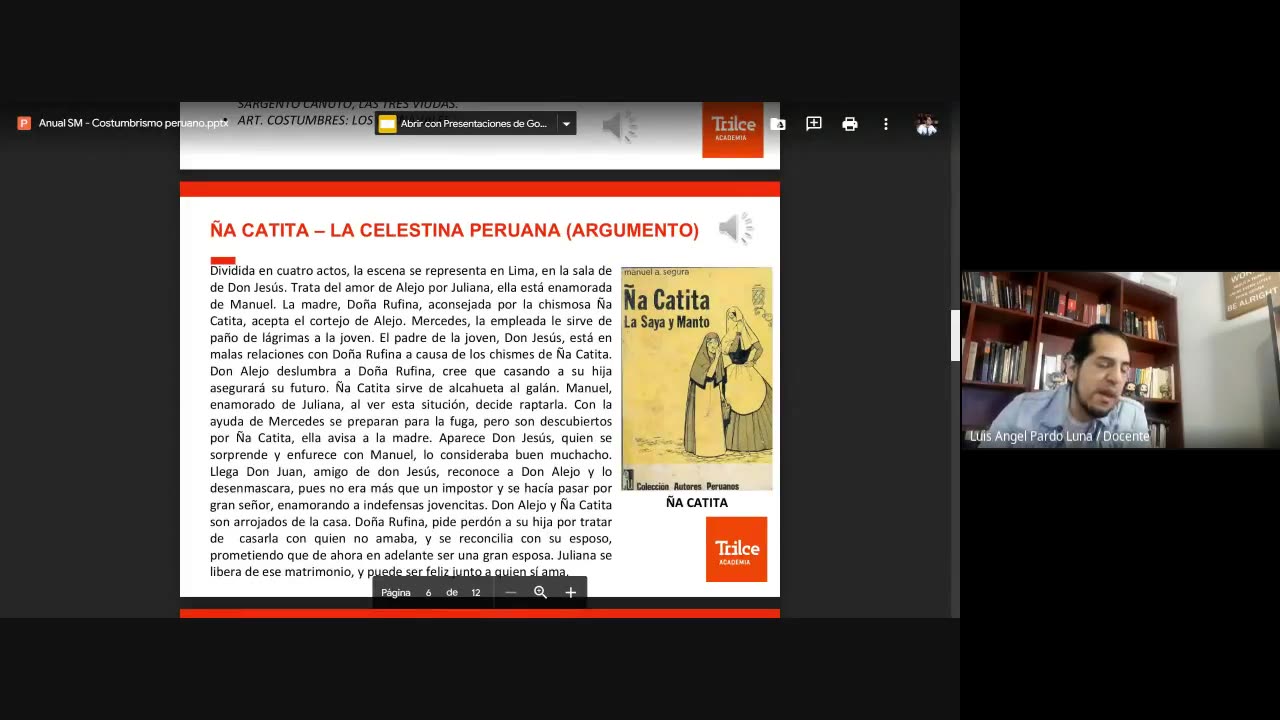Image resolution: width=1280 pixels, height=720 pixels.
Task: Click the speaker icon on the previous slide
Action: click(x=620, y=126)
